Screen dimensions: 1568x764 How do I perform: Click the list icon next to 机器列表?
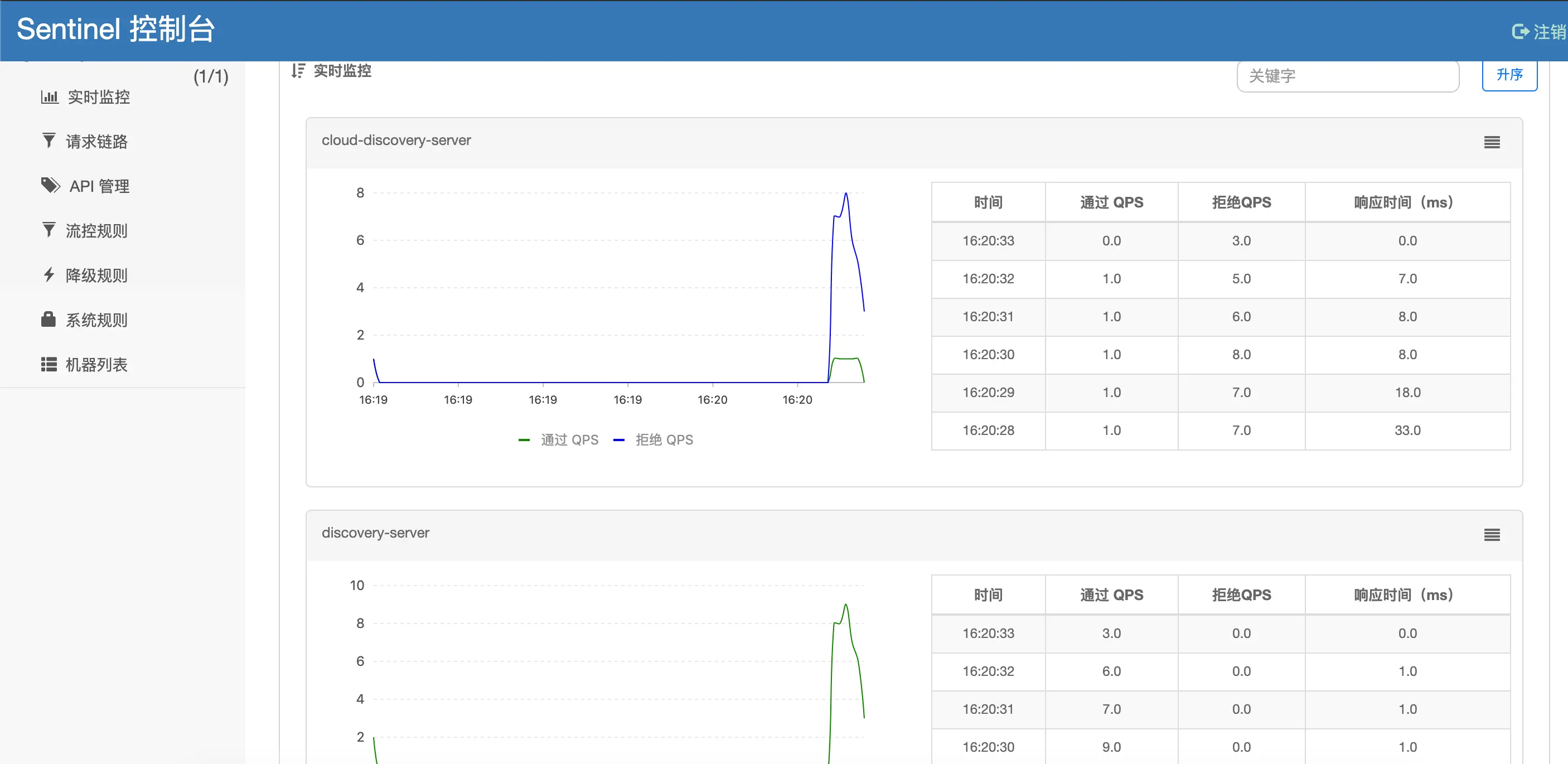click(49, 364)
